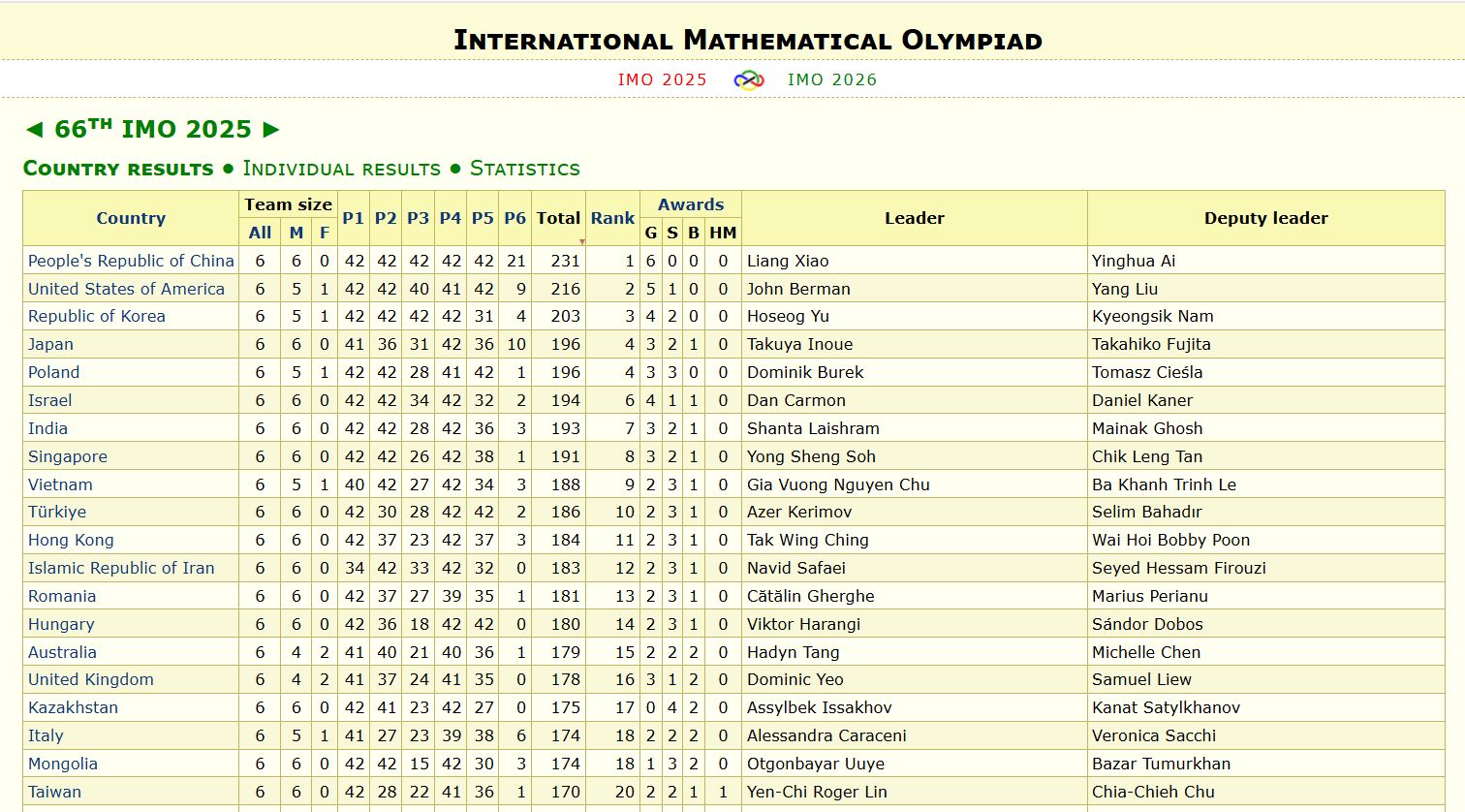Screen dimensions: 1465x812
Task: Sort by Team size F column
Action: coord(325,233)
